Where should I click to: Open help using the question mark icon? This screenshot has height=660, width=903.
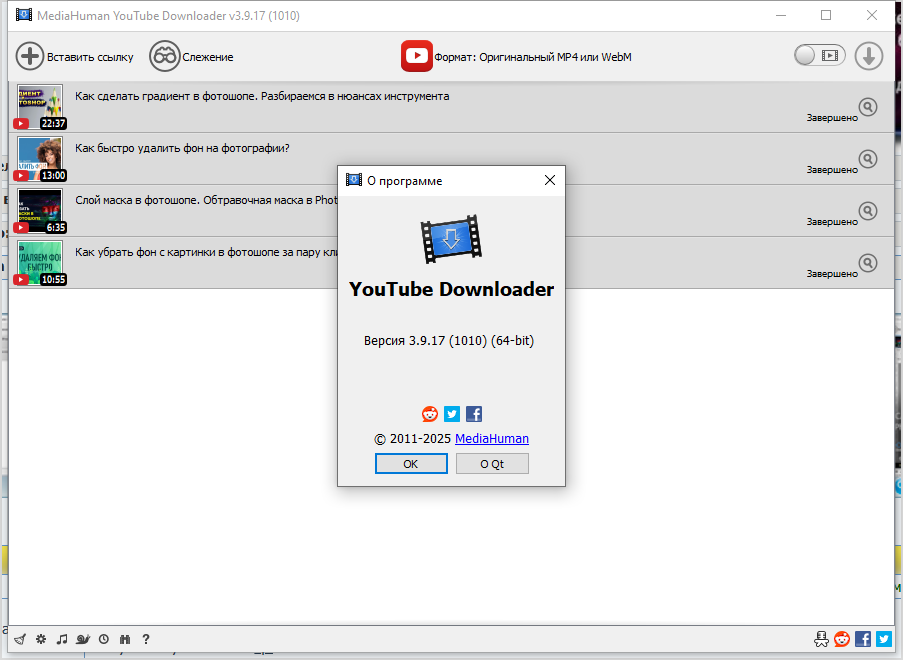145,639
